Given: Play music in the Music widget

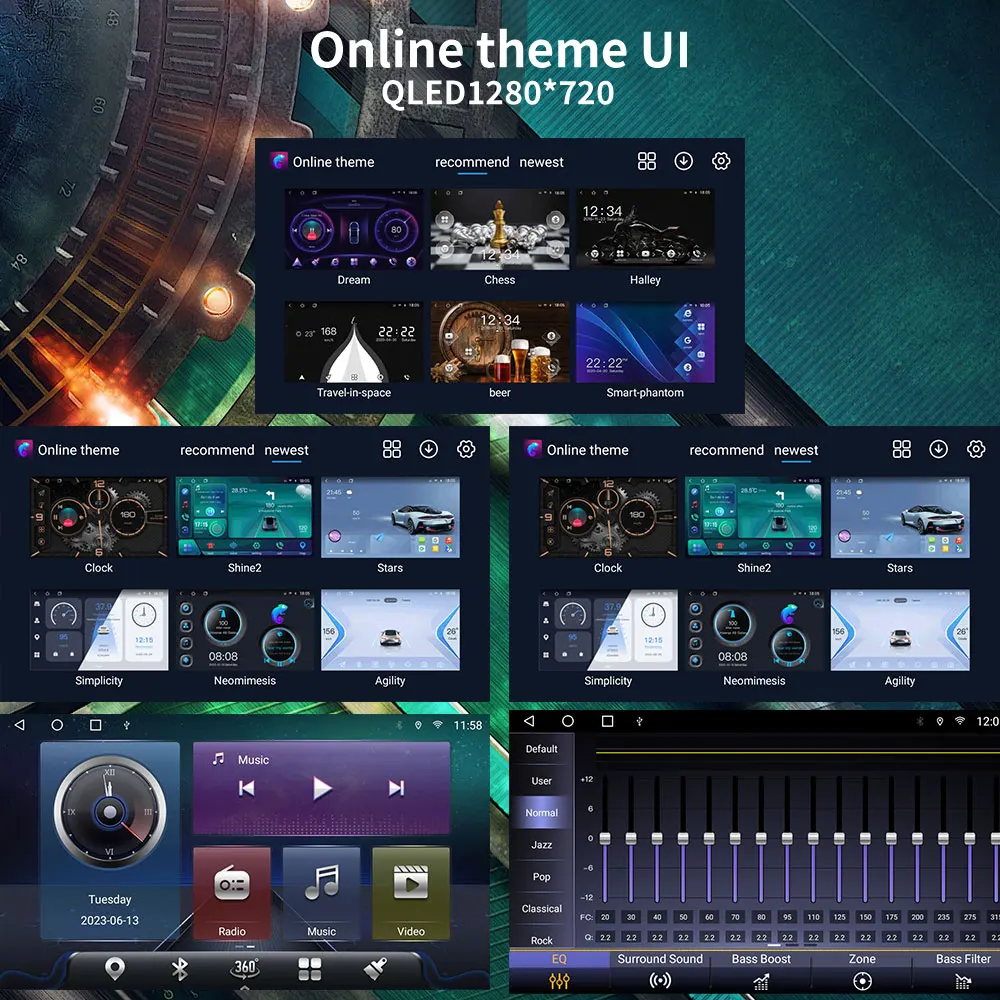Looking at the screenshot, I should (322, 788).
